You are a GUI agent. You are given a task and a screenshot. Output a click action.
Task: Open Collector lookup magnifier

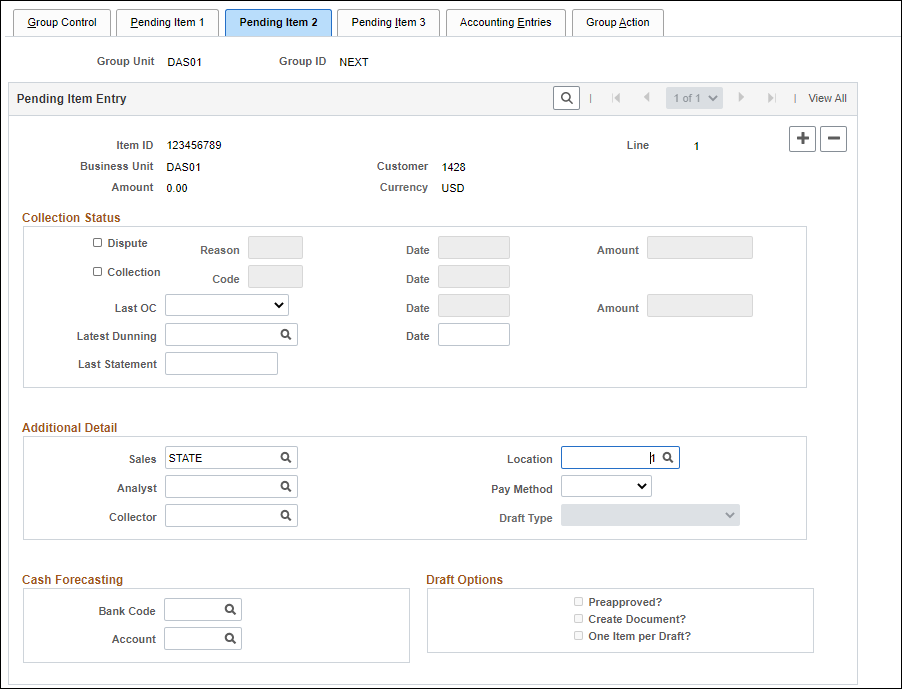(x=286, y=515)
